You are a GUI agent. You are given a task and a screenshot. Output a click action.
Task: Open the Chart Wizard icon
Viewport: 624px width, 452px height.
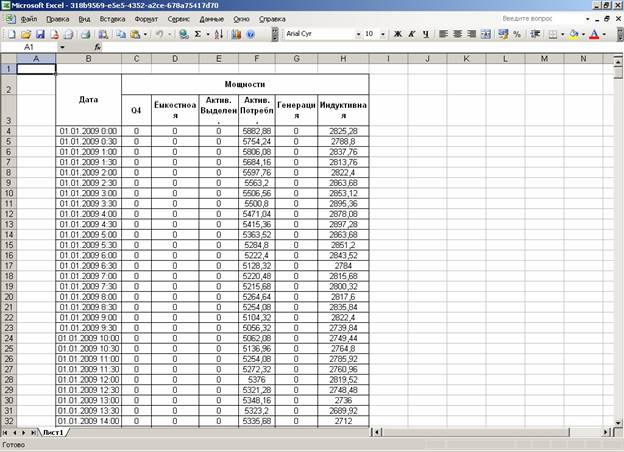tap(236, 34)
